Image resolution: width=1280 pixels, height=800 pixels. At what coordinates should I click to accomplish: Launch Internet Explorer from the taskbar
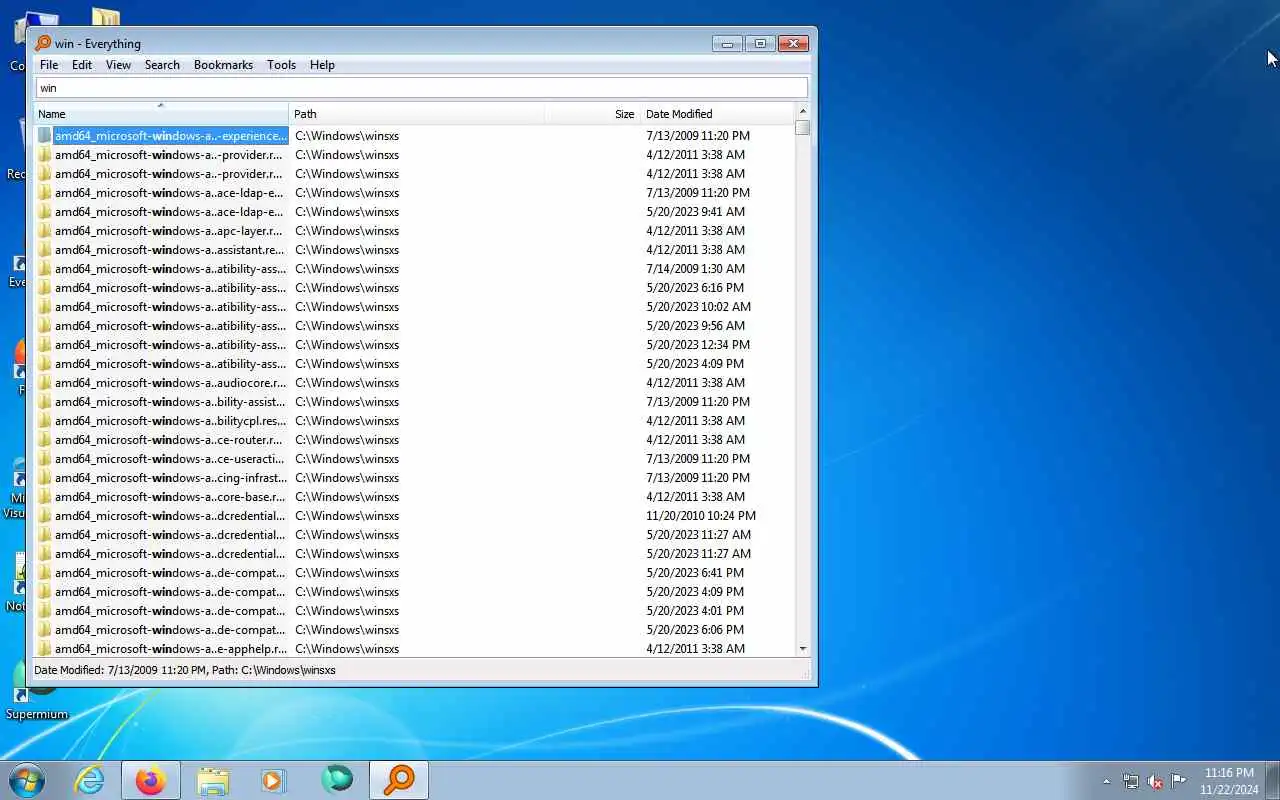[90, 780]
